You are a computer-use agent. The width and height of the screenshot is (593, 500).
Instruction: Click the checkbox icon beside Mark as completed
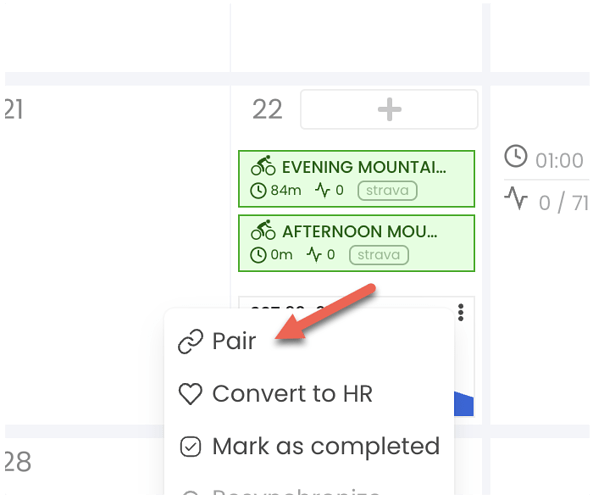click(x=190, y=447)
